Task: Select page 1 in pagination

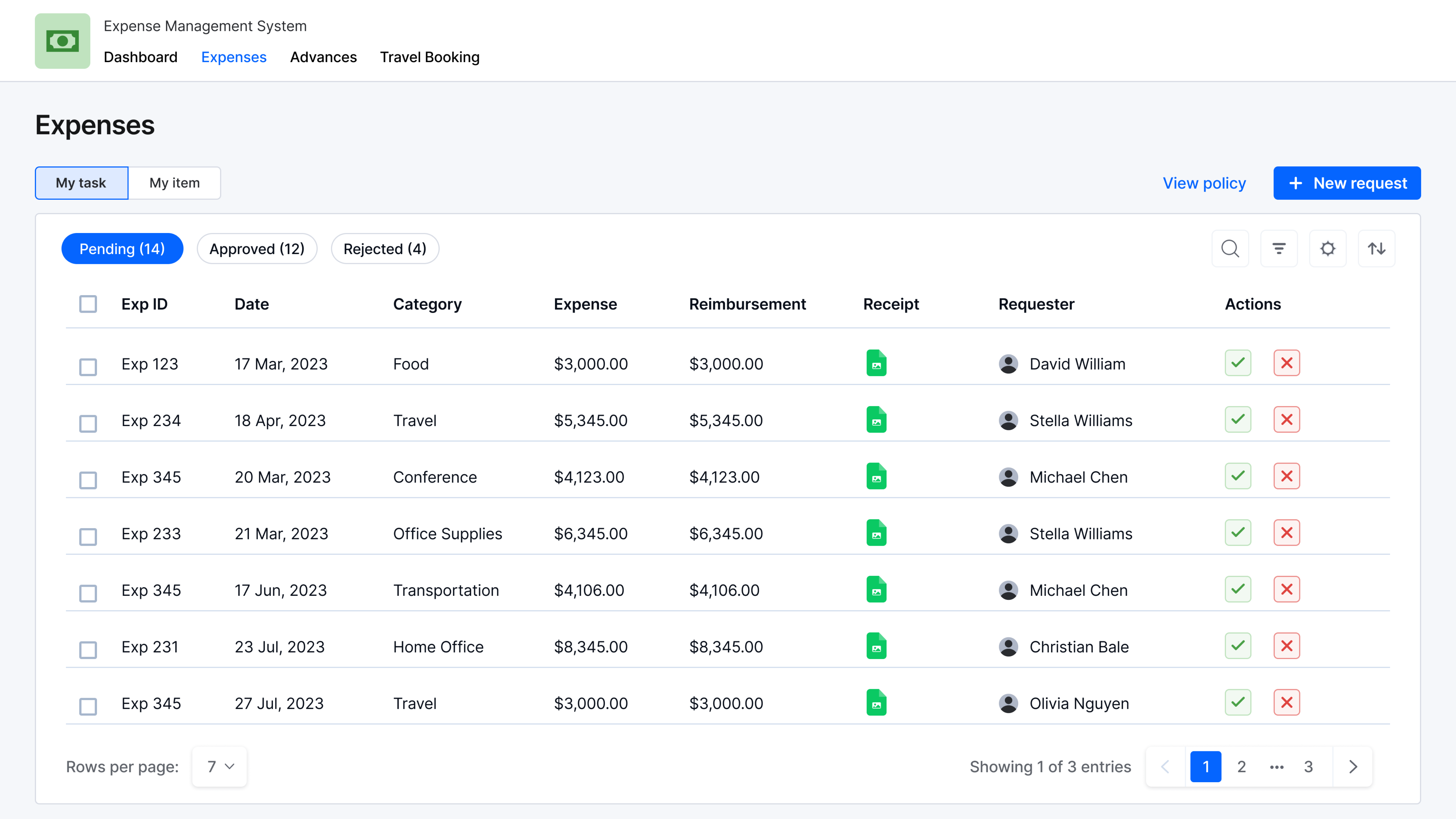Action: [x=1206, y=766]
